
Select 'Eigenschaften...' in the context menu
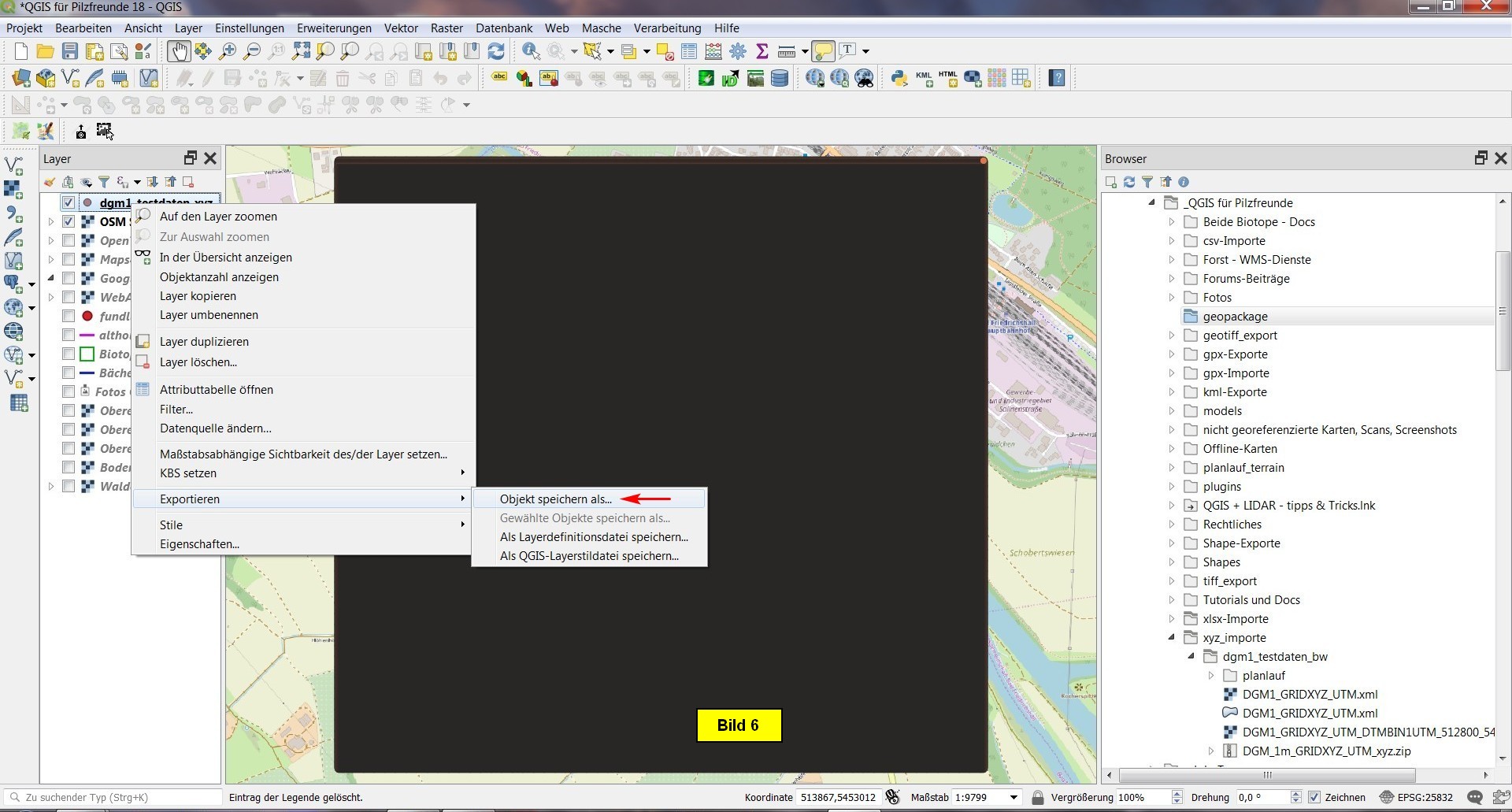click(x=199, y=544)
